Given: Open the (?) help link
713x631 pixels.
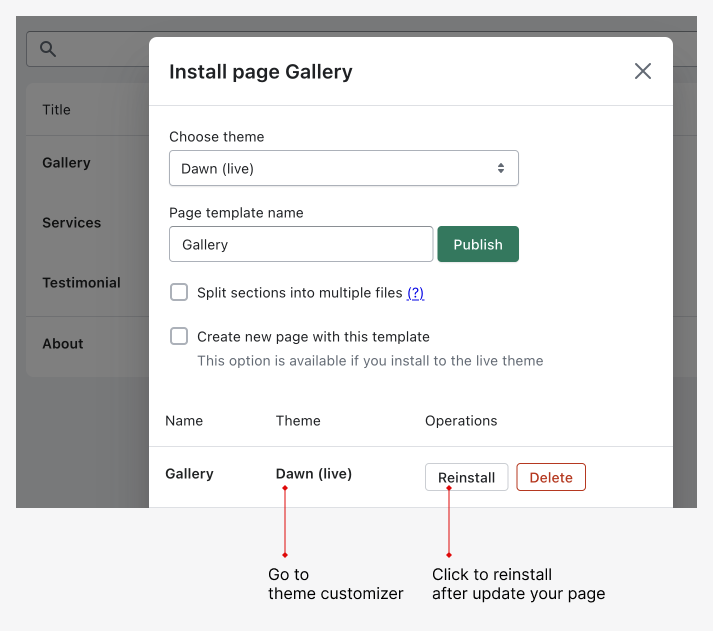Looking at the screenshot, I should 415,293.
